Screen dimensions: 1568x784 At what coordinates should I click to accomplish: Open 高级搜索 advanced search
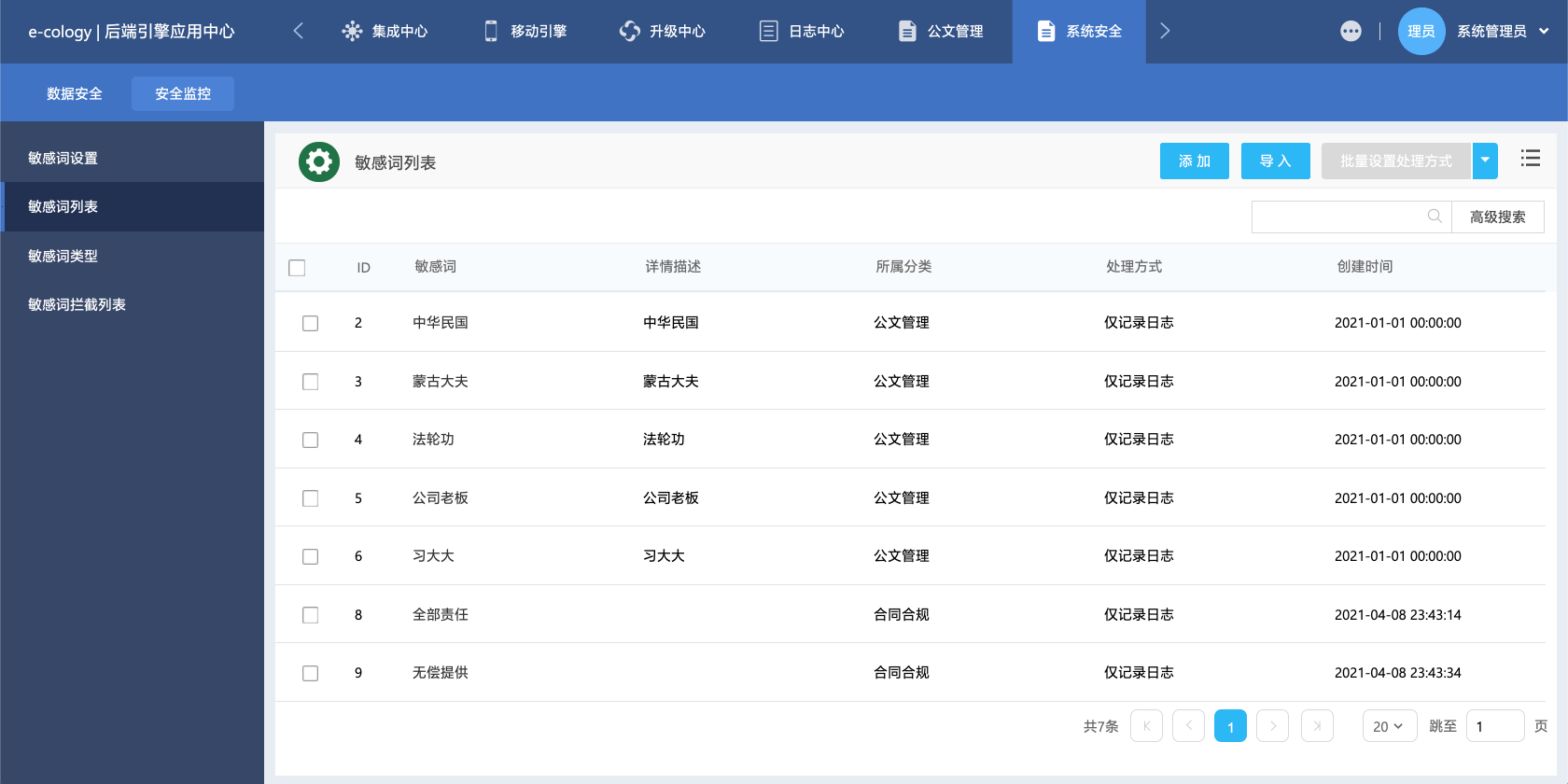pyautogui.click(x=1498, y=217)
